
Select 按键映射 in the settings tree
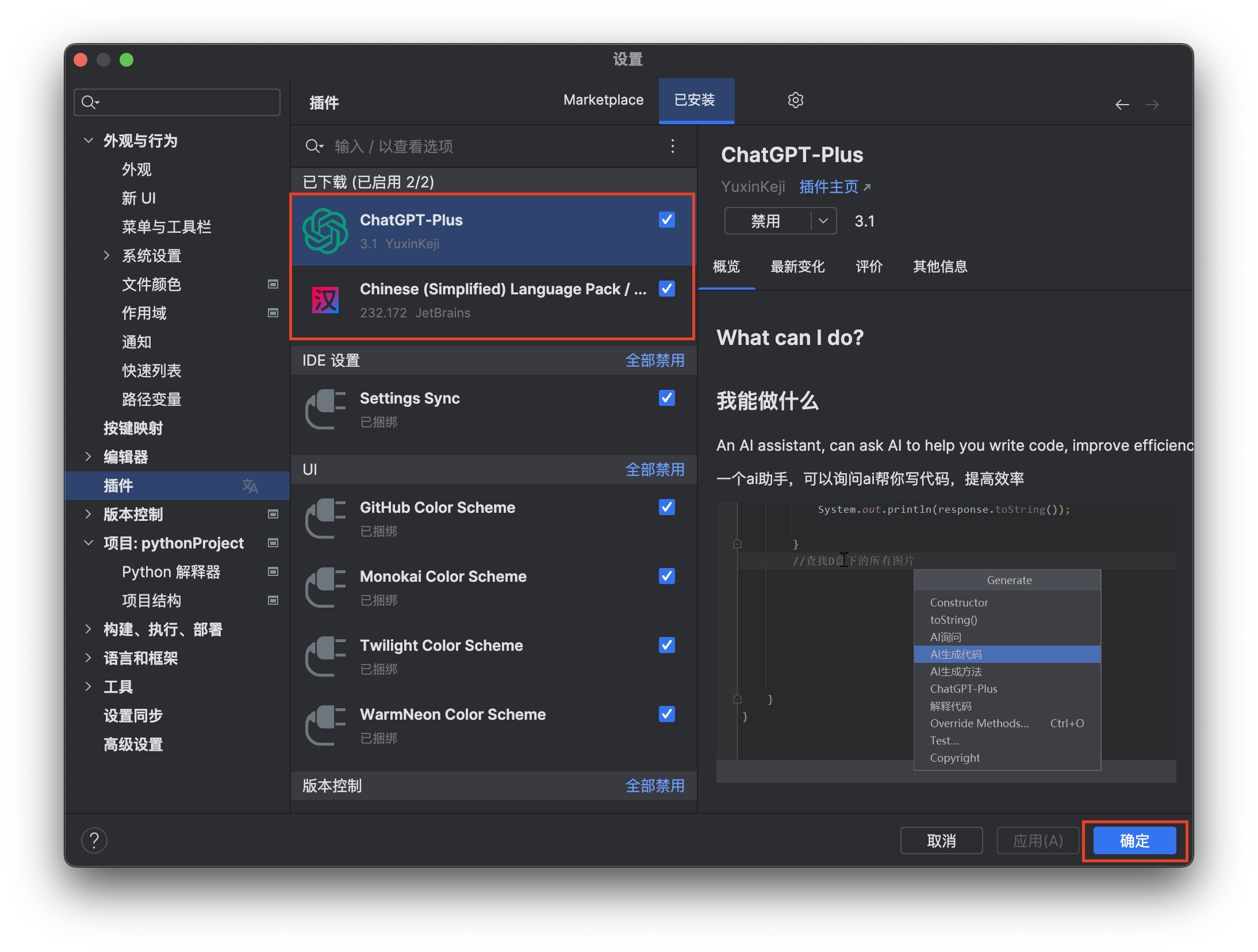coord(133,428)
